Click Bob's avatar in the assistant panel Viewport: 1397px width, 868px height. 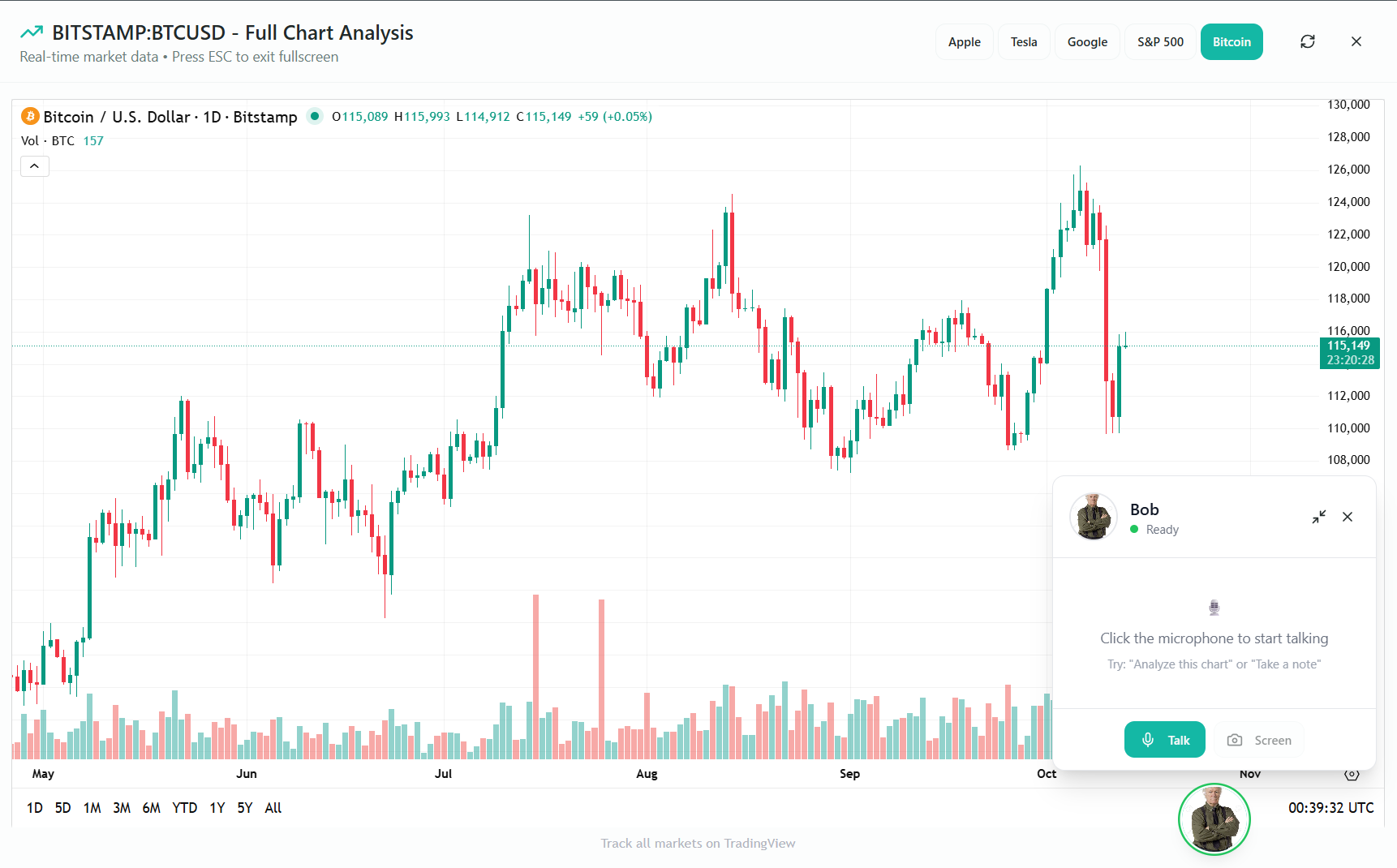1093,517
